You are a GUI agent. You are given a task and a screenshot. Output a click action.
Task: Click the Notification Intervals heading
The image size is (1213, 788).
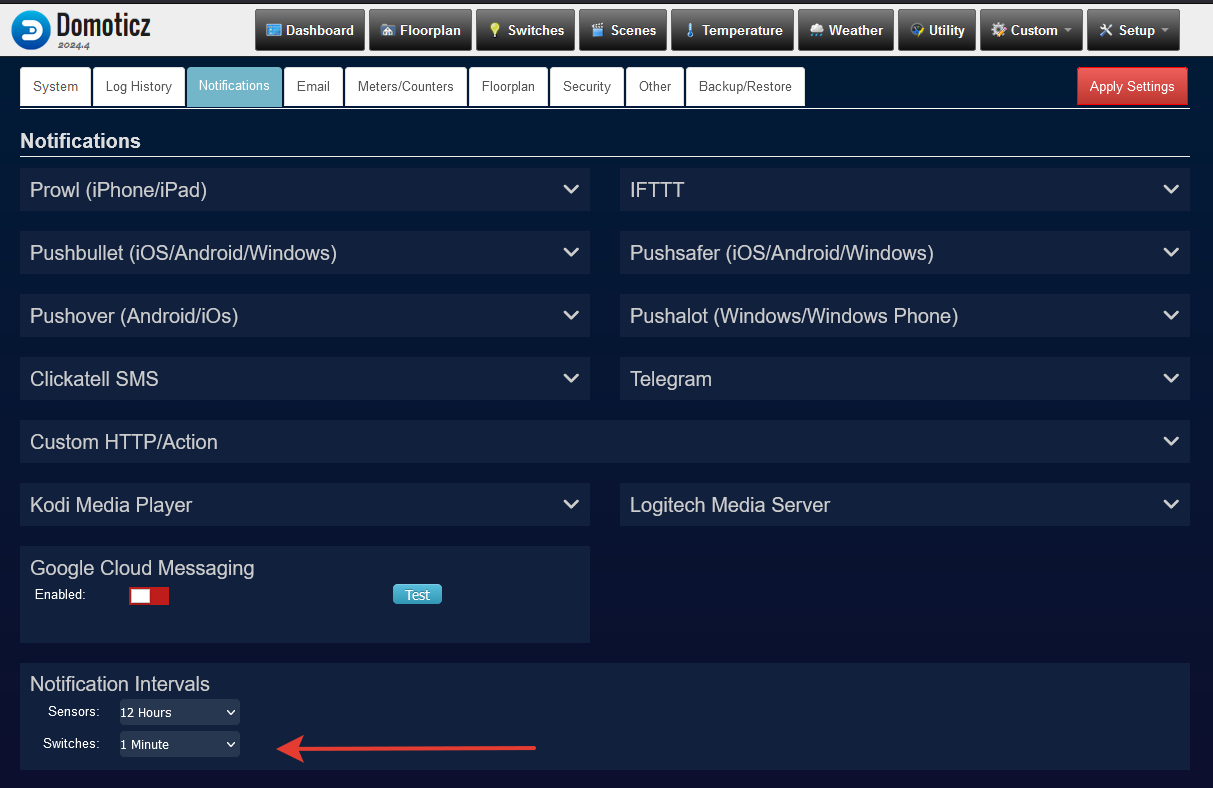[x=120, y=684]
